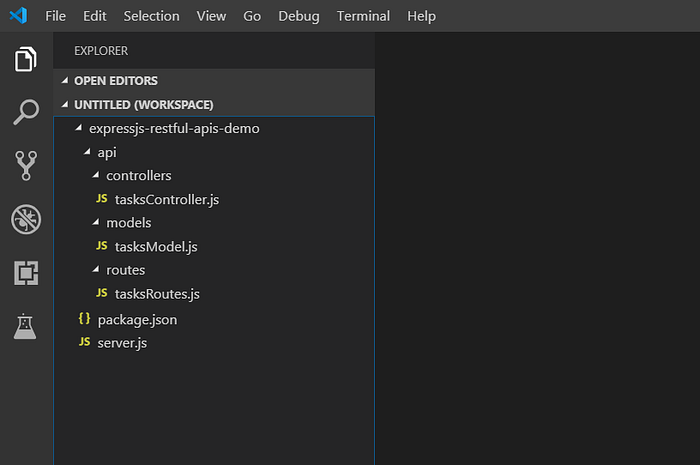This screenshot has width=700, height=465.
Task: Collapse the Untitled (Workspace) section arrow
Action: tap(65, 104)
